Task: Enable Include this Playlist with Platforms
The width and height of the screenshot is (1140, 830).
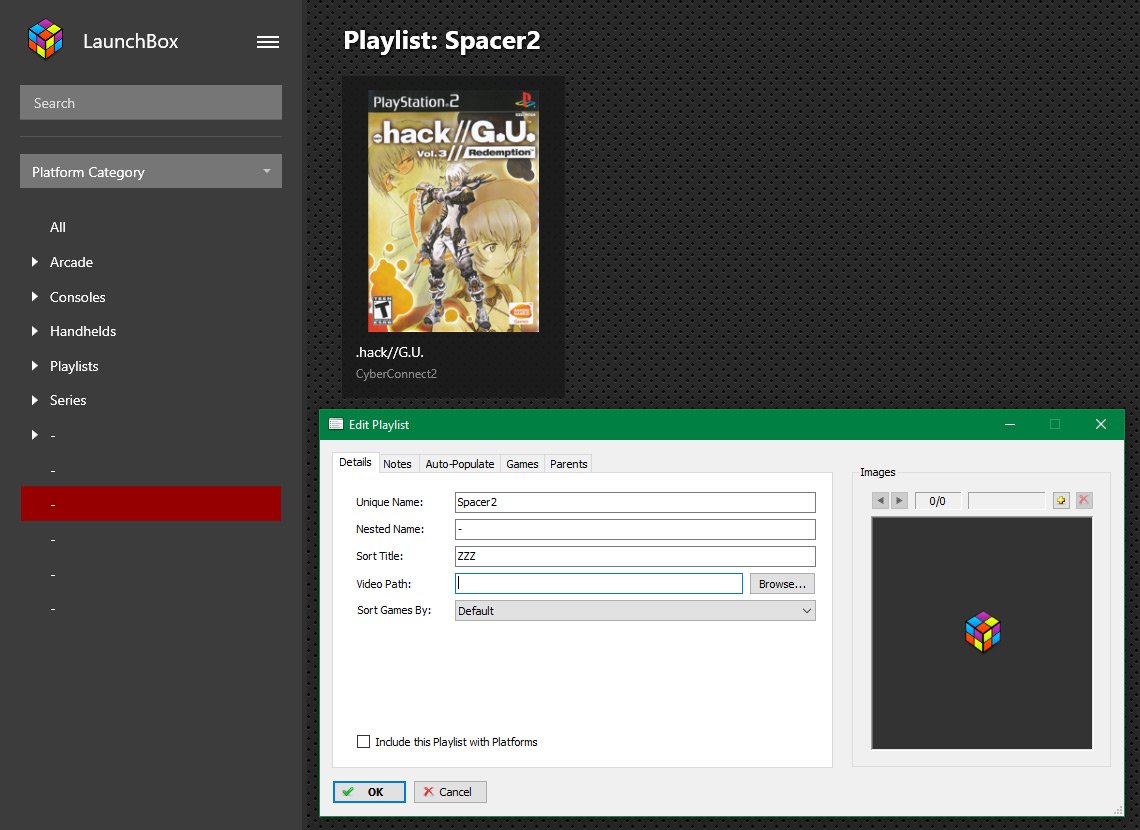Action: point(364,741)
